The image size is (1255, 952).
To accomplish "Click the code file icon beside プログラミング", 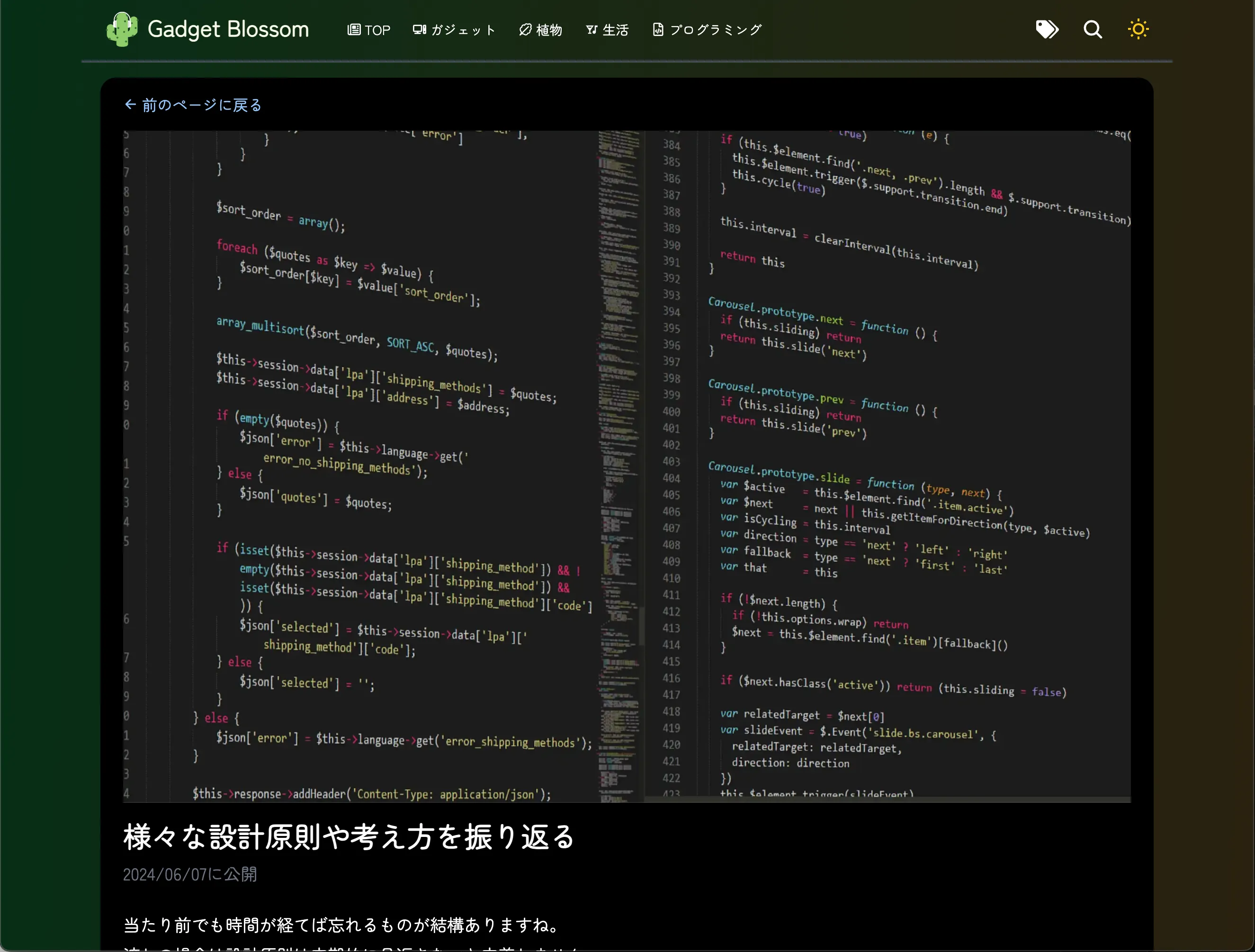I will (657, 29).
